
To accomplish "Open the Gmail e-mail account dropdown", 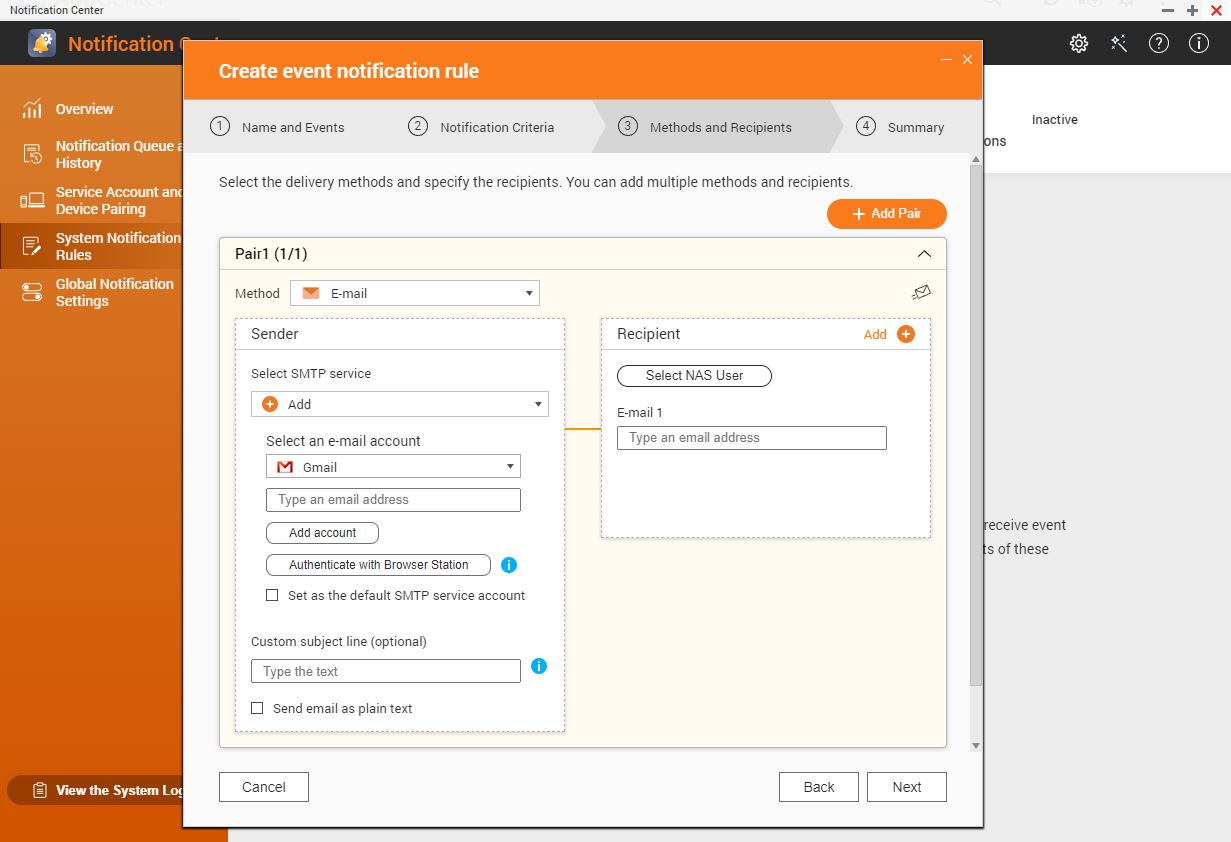I will coord(393,467).
